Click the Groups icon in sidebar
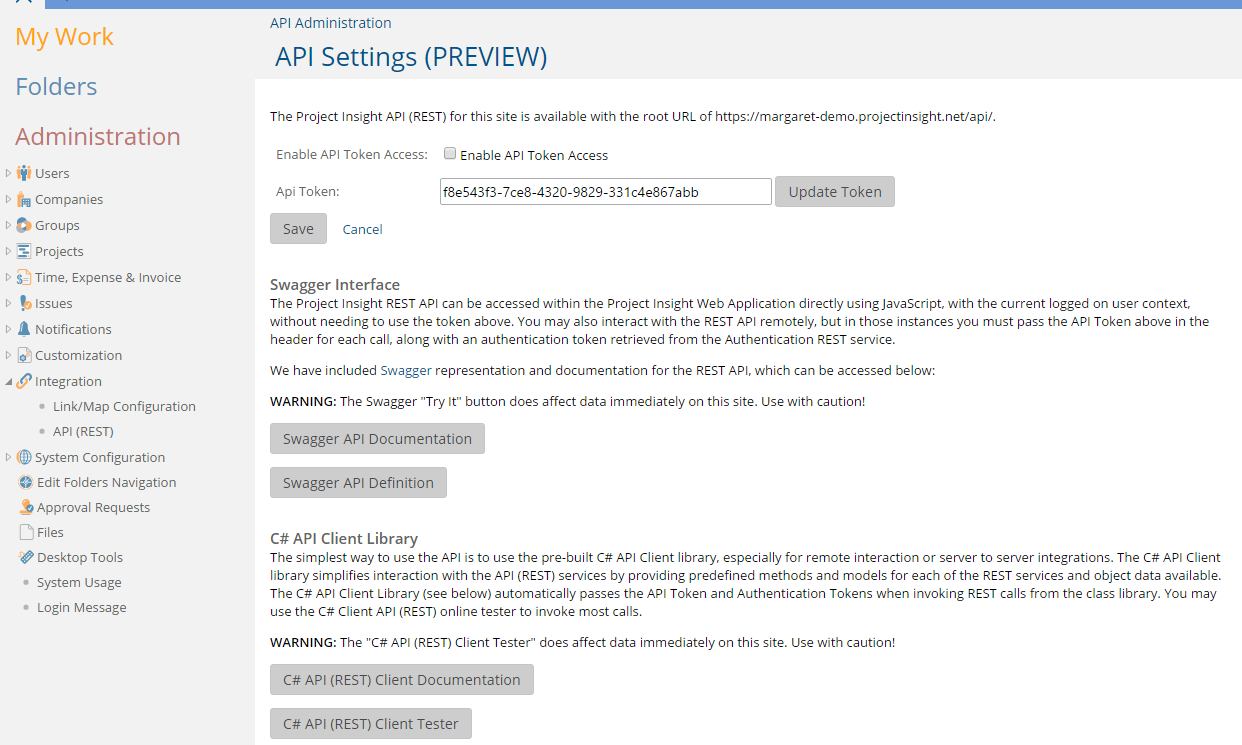This screenshot has height=745, width=1242. 24,225
